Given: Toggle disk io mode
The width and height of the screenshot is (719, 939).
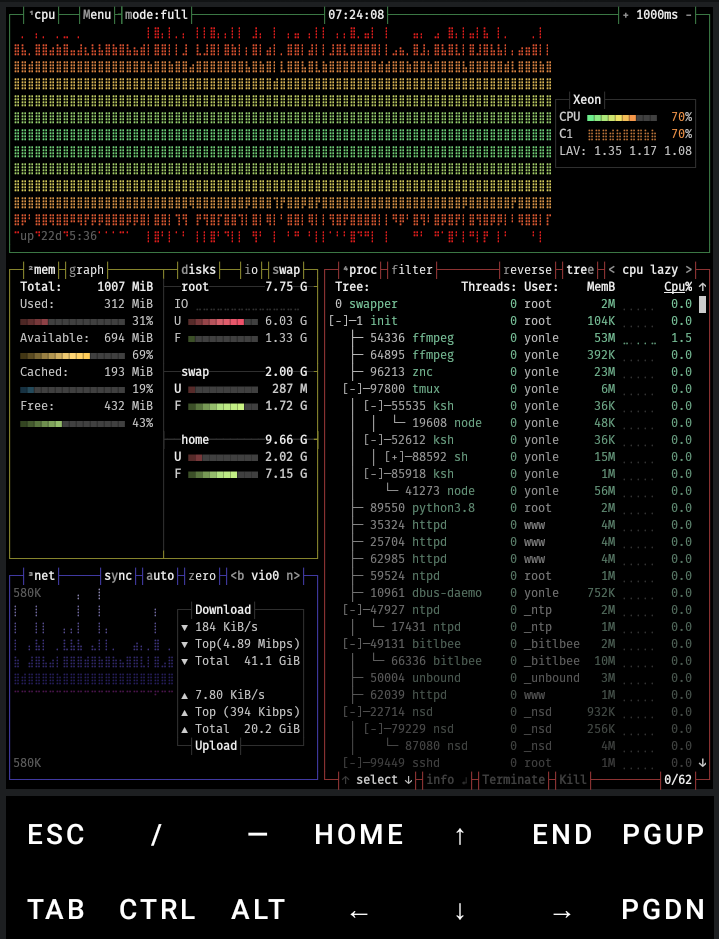Looking at the screenshot, I should pyautogui.click(x=251, y=270).
